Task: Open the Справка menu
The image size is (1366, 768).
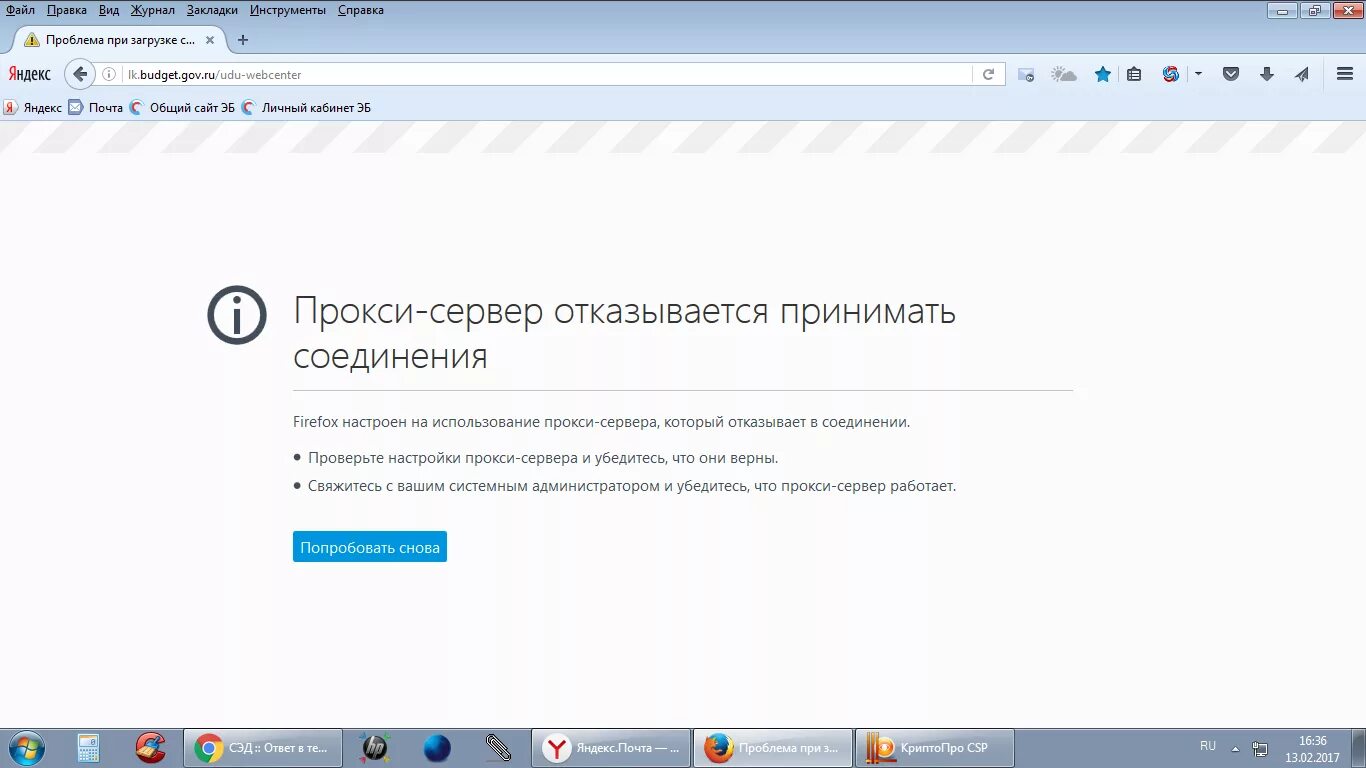Action: pyautogui.click(x=361, y=10)
